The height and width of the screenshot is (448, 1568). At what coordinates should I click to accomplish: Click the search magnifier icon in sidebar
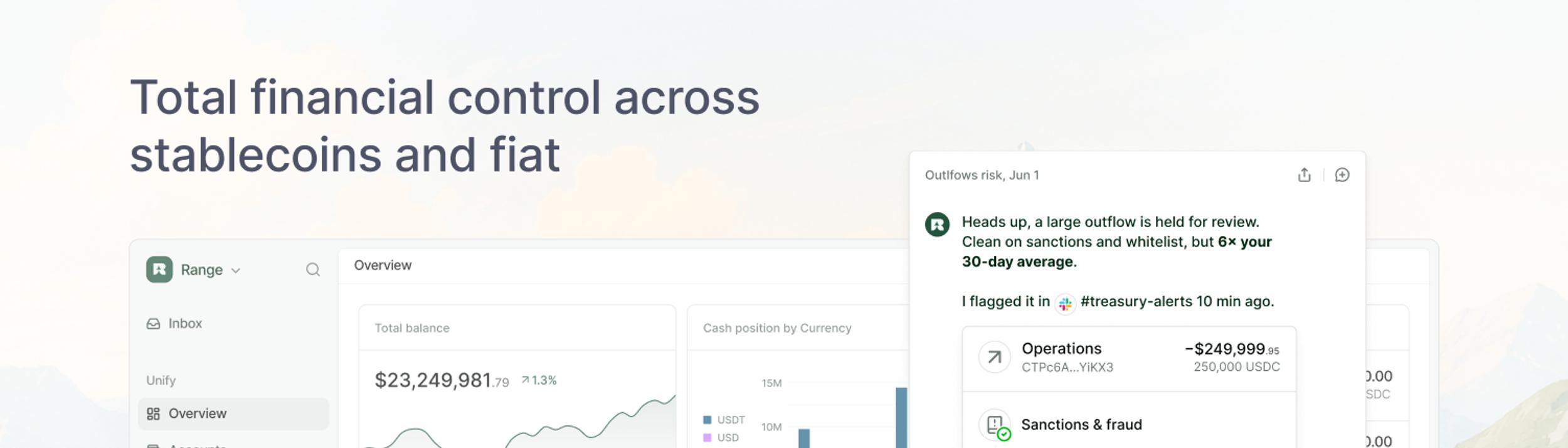tap(313, 270)
